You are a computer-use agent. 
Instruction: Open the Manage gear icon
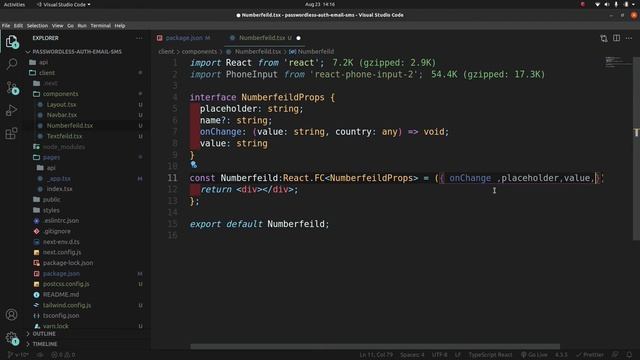pos(11,338)
